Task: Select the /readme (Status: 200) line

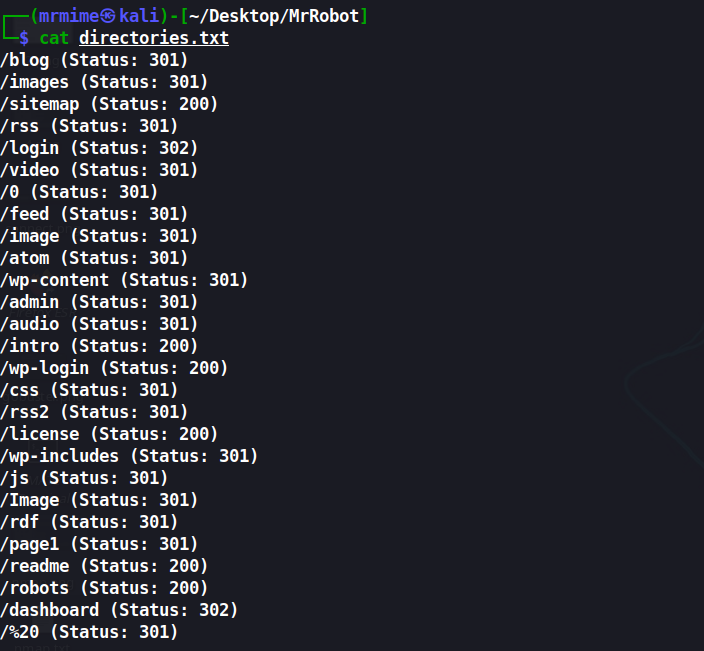Action: tap(104, 566)
